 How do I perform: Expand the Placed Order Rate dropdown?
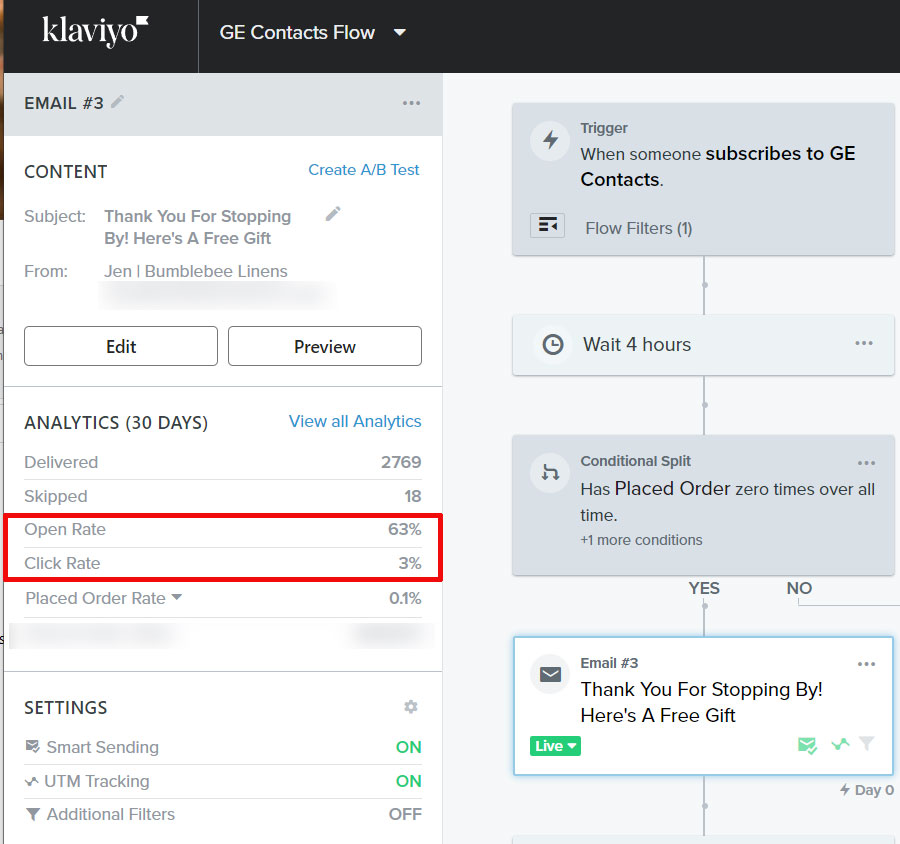(x=177, y=598)
